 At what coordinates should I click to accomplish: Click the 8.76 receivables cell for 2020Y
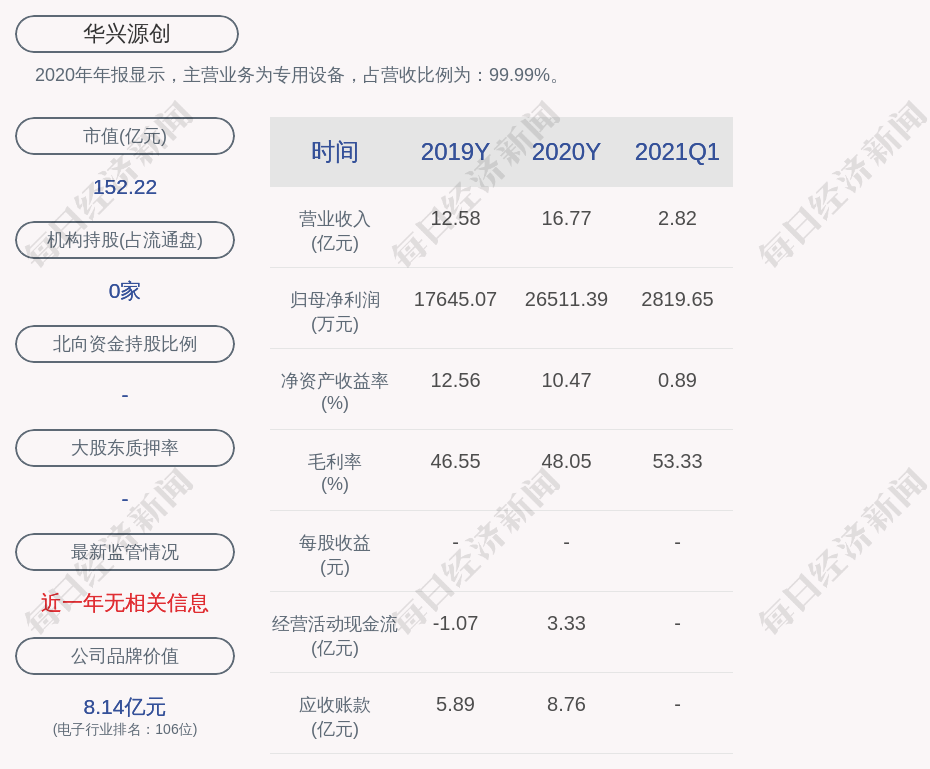click(x=566, y=704)
